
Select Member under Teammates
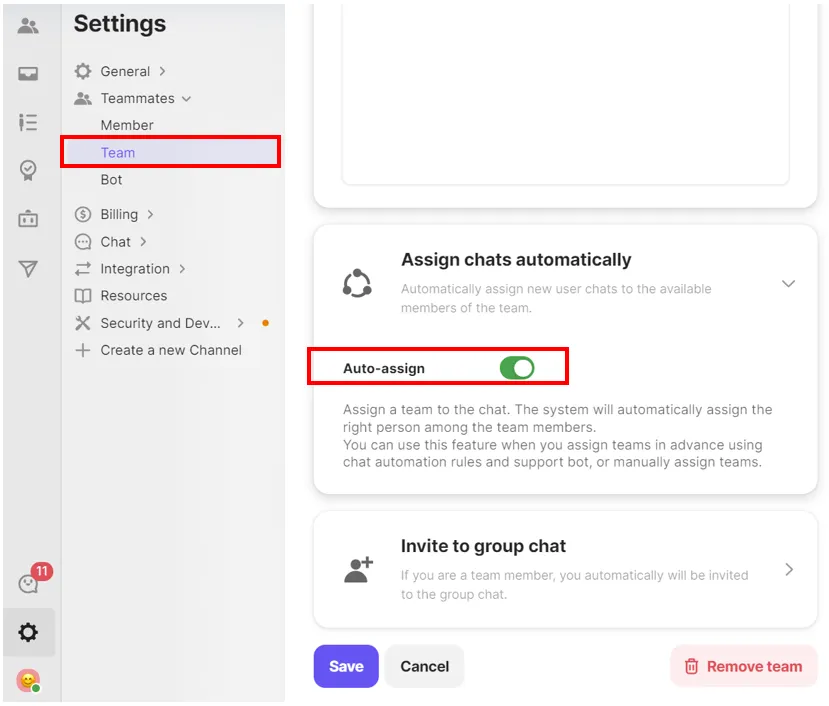tap(127, 125)
